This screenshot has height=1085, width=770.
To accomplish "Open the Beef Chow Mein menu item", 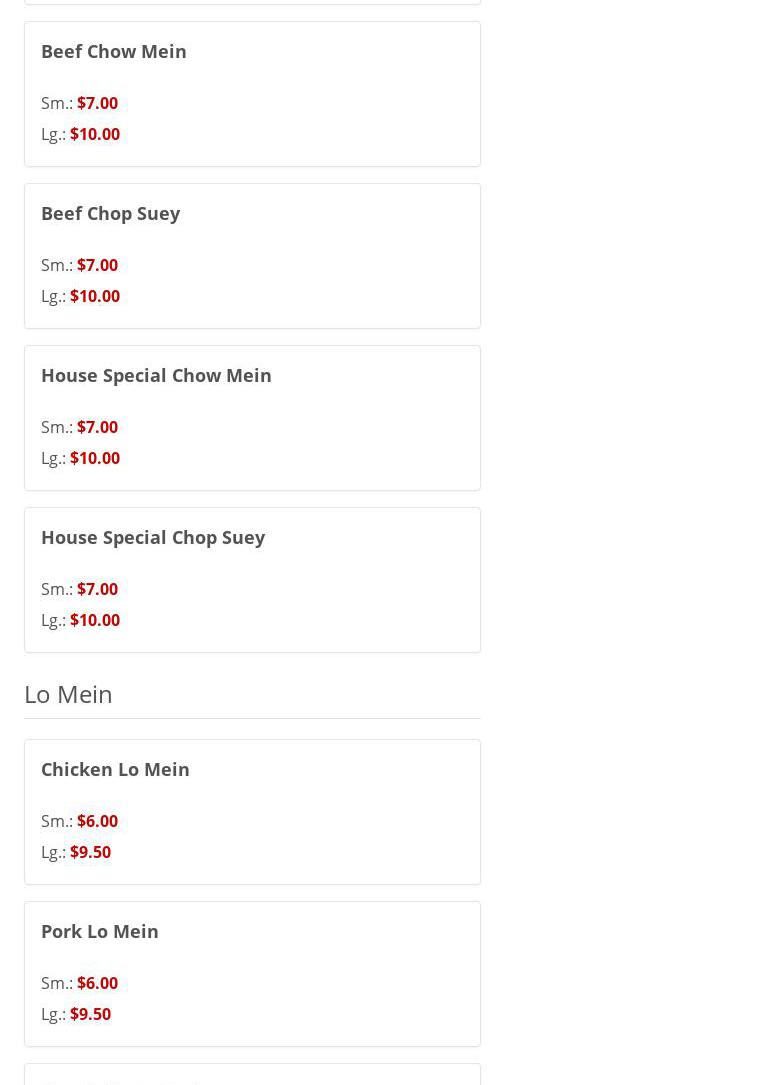I will (114, 51).
